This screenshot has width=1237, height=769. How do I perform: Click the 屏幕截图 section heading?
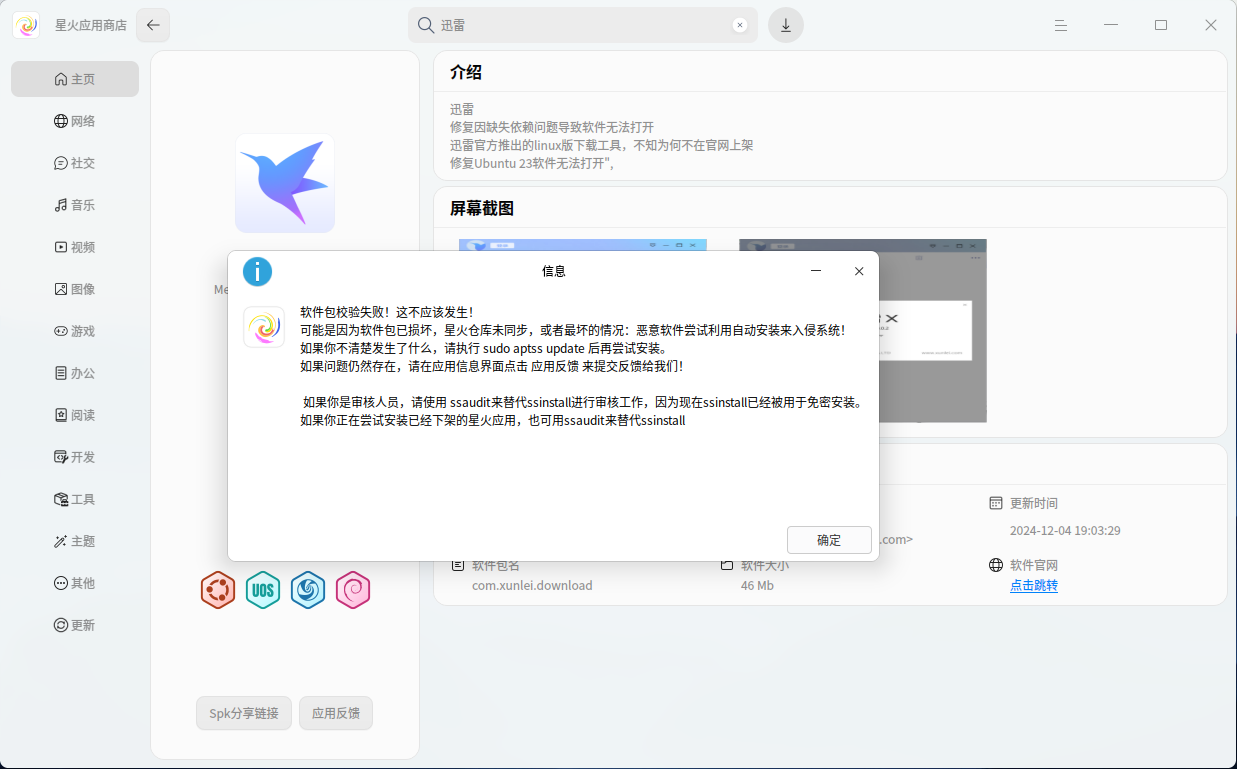pos(482,208)
